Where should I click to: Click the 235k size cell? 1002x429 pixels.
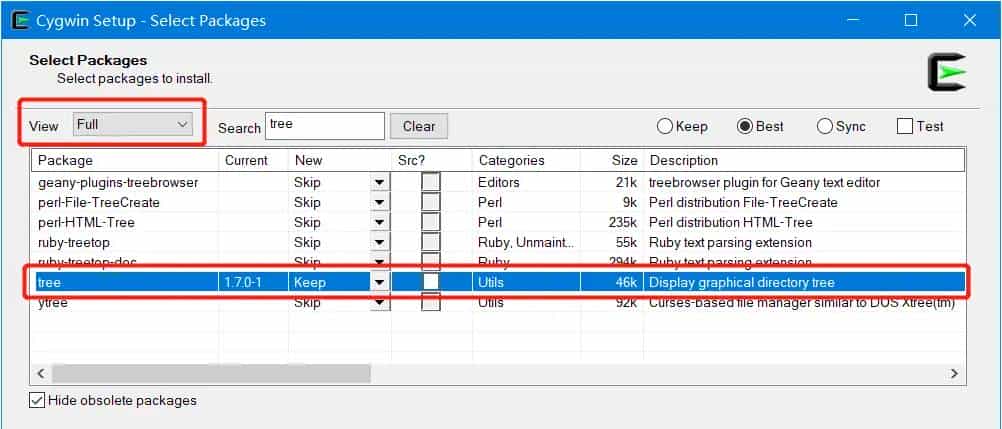pos(623,222)
